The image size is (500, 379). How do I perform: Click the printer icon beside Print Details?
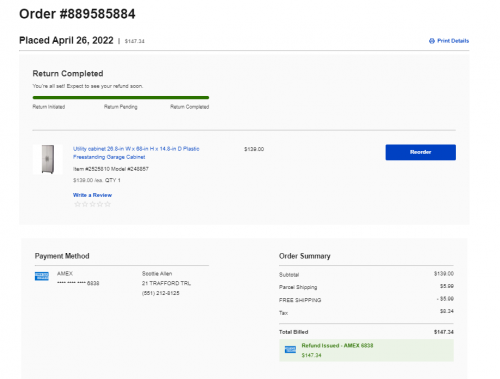coord(432,41)
